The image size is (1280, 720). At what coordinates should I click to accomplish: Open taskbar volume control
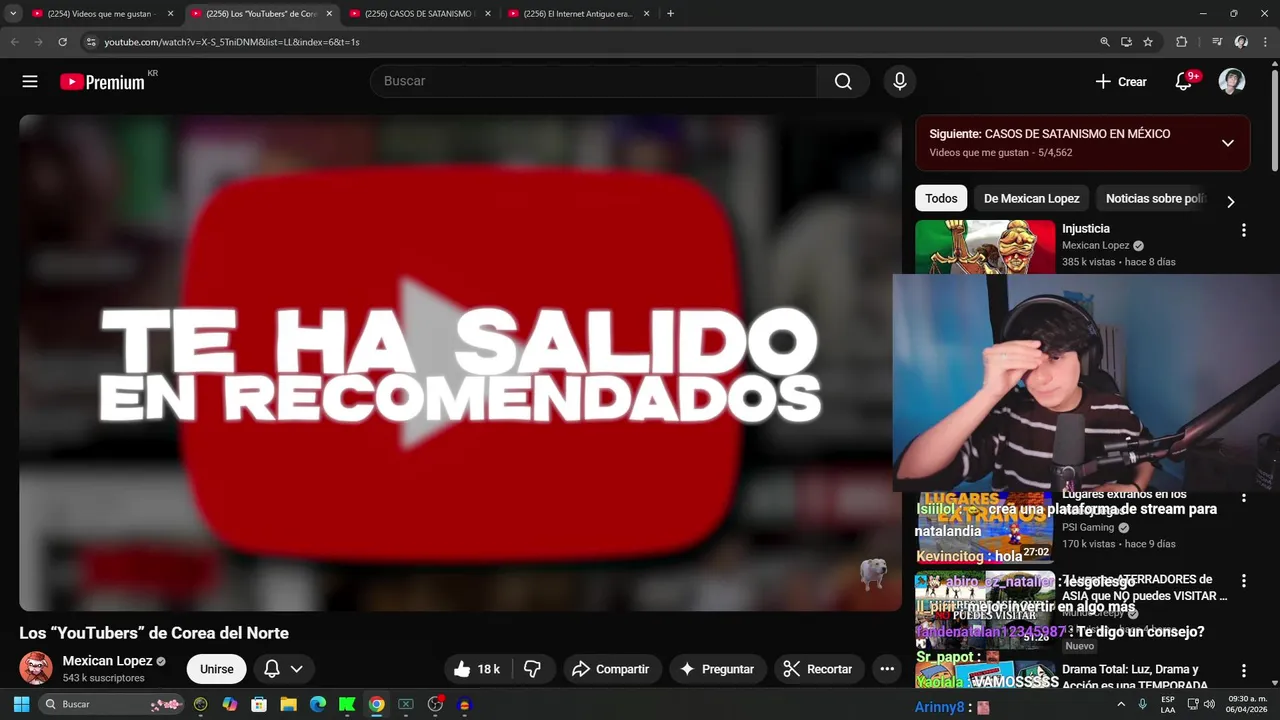click(1209, 704)
